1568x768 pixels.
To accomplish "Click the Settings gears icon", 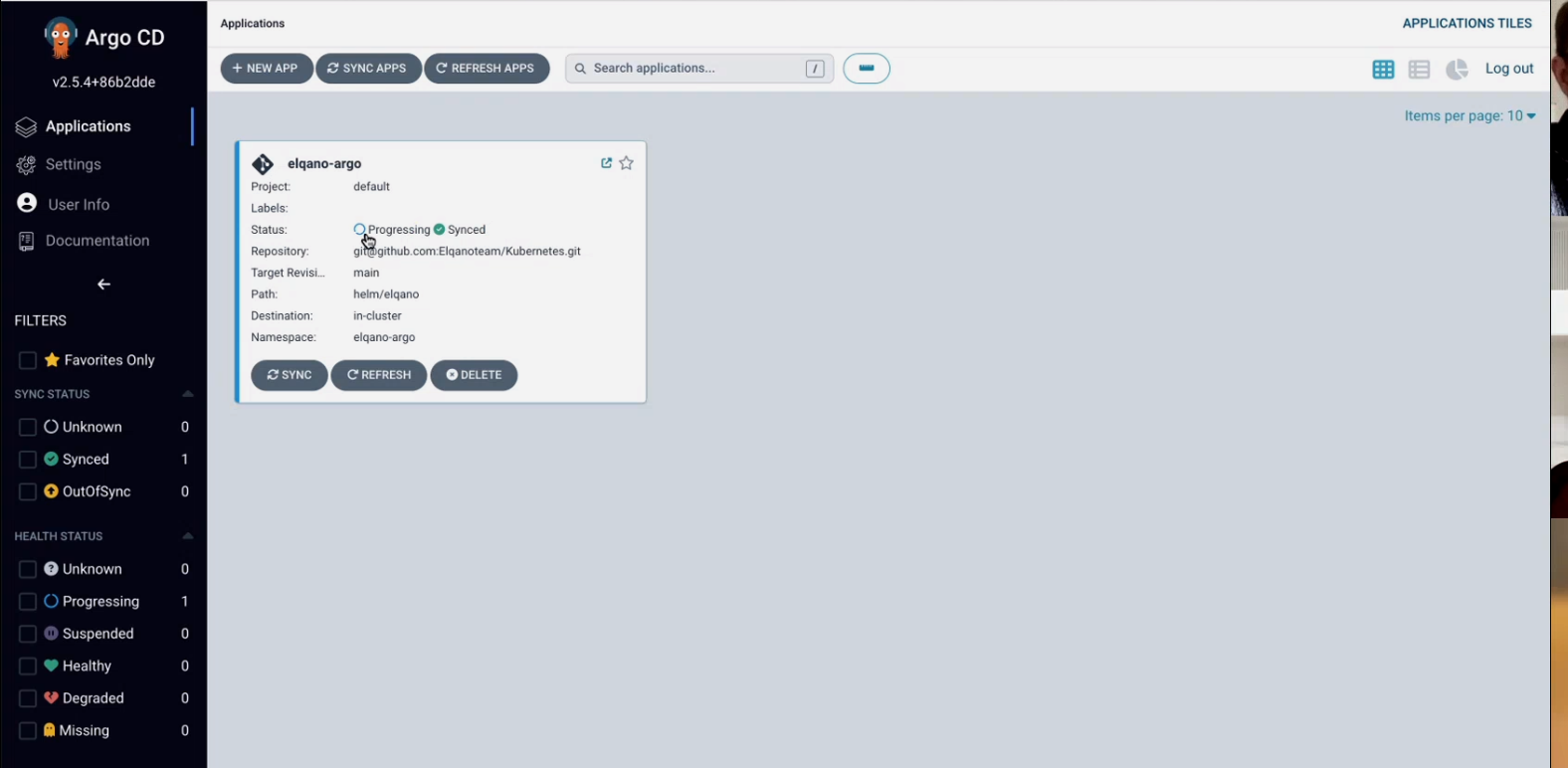I will point(26,165).
